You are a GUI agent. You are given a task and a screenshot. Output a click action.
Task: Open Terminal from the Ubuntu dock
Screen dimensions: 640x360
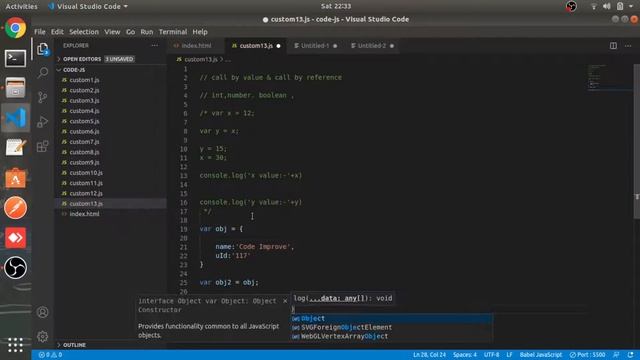[x=16, y=58]
